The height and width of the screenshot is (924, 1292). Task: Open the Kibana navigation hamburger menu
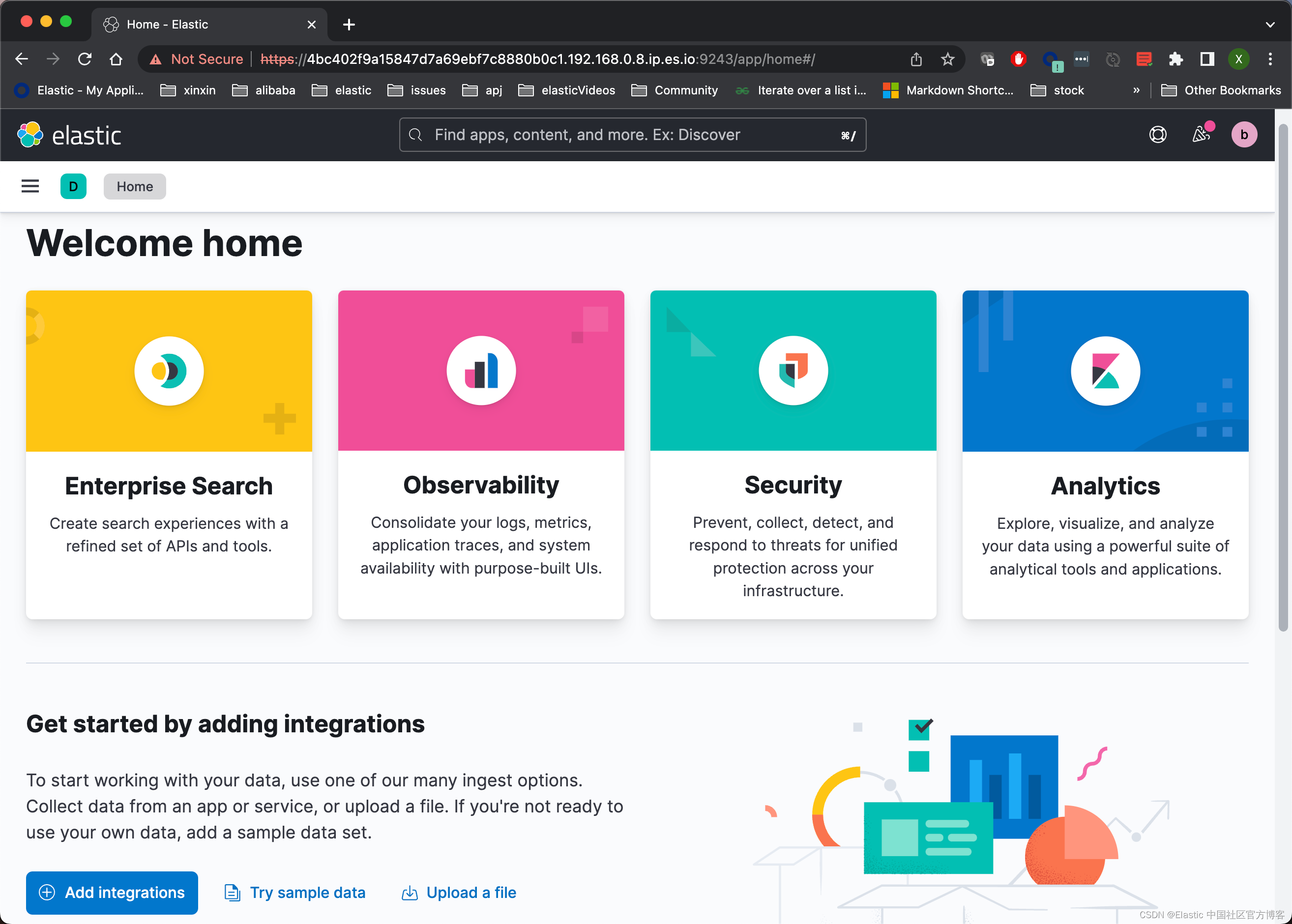[29, 186]
